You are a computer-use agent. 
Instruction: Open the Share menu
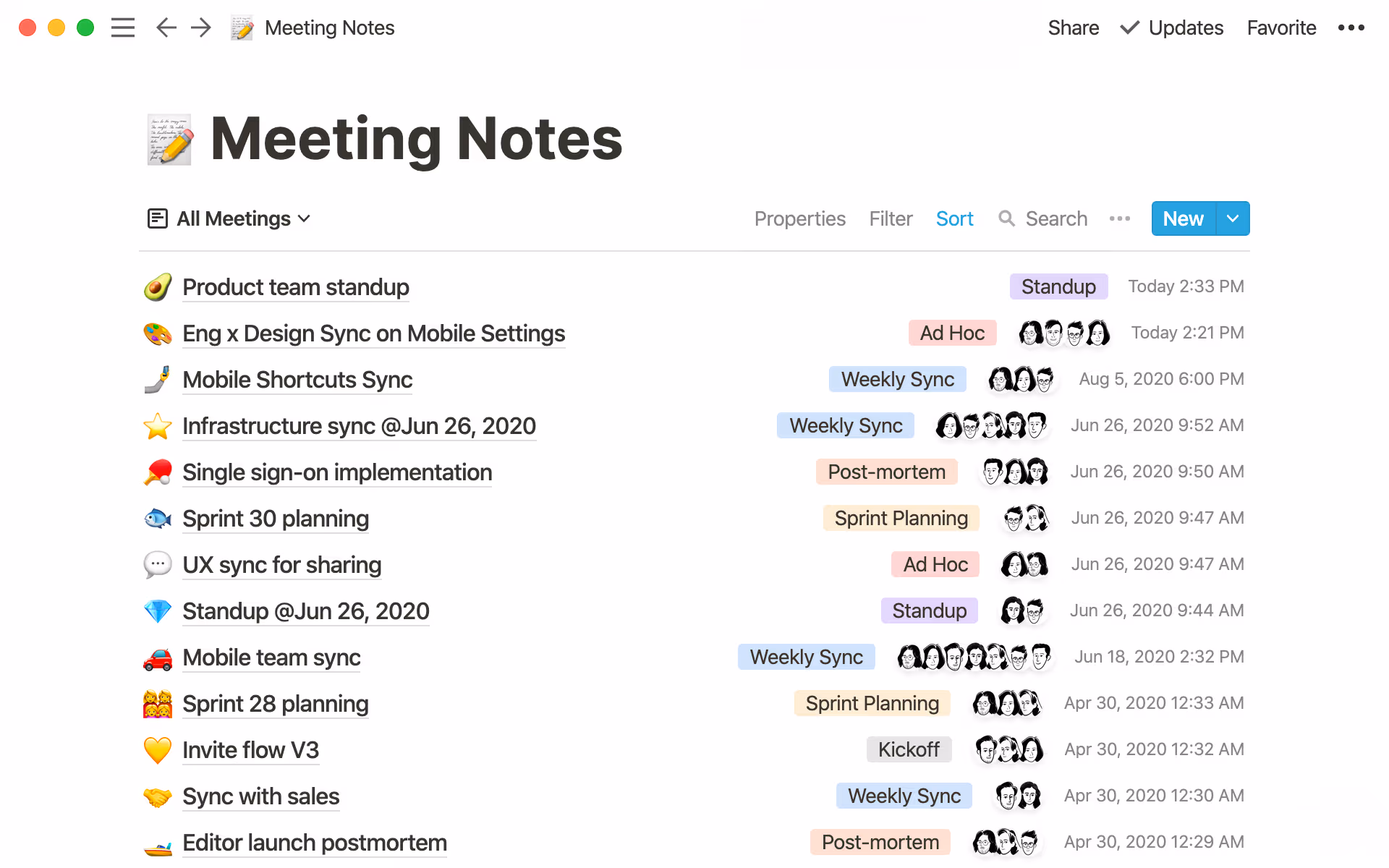pos(1073,27)
